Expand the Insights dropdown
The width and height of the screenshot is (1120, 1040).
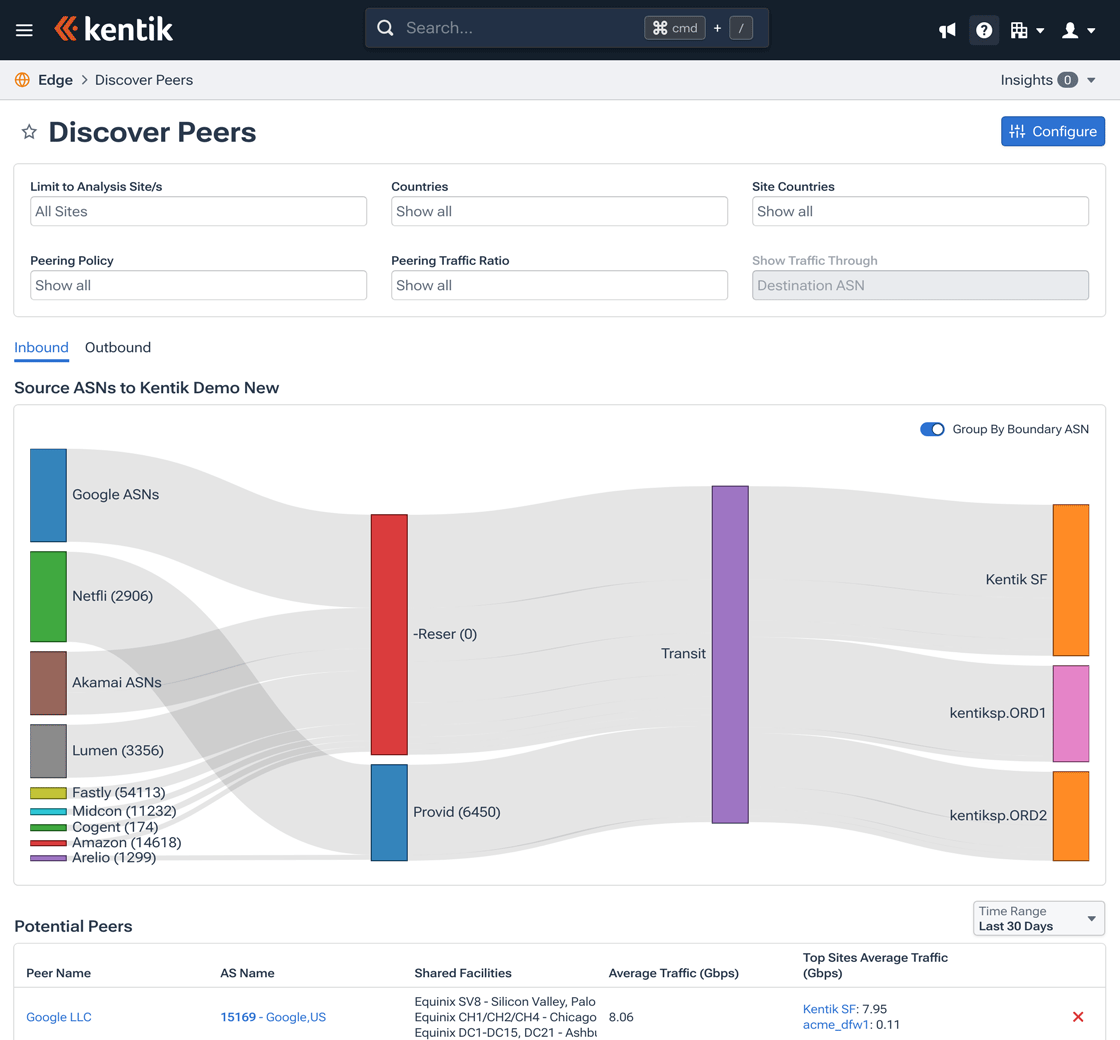pyautogui.click(x=1046, y=79)
